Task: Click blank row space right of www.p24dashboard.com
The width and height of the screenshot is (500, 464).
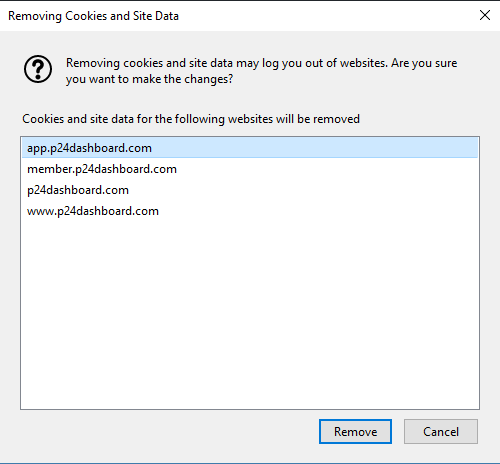Action: pyautogui.click(x=318, y=211)
